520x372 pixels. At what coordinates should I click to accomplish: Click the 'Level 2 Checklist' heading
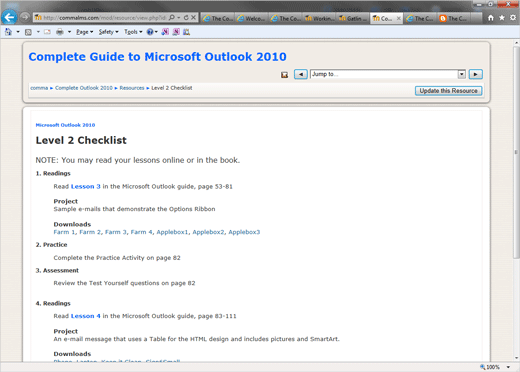81,140
